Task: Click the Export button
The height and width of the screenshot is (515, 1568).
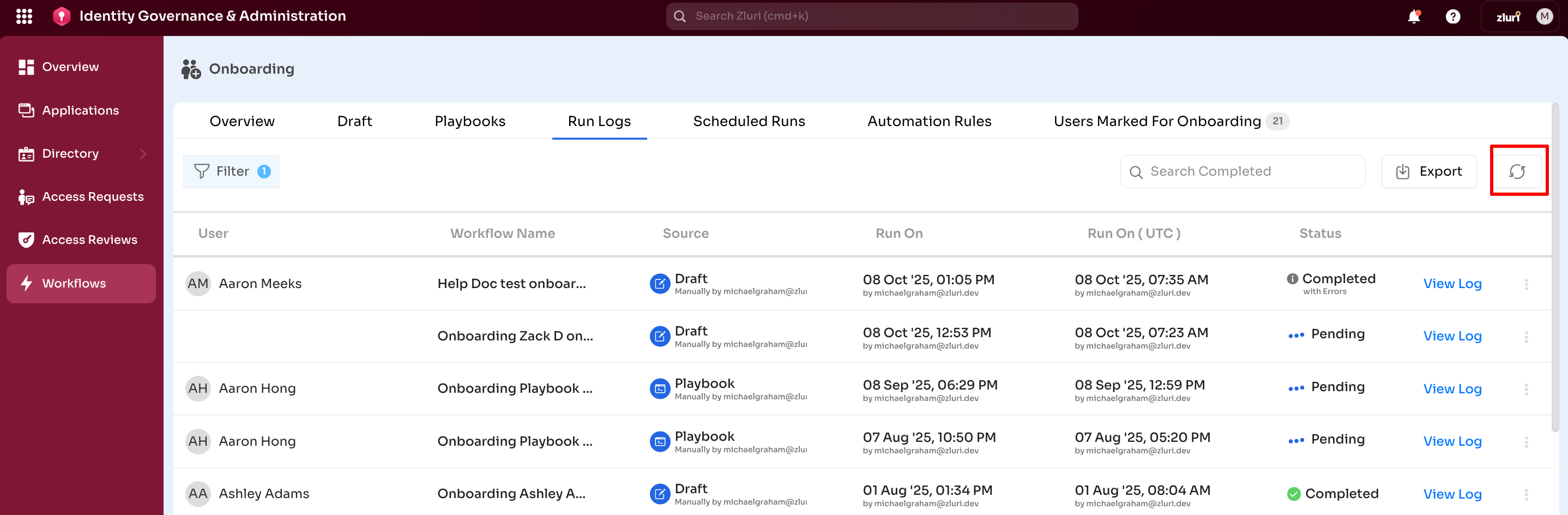Action: point(1428,171)
